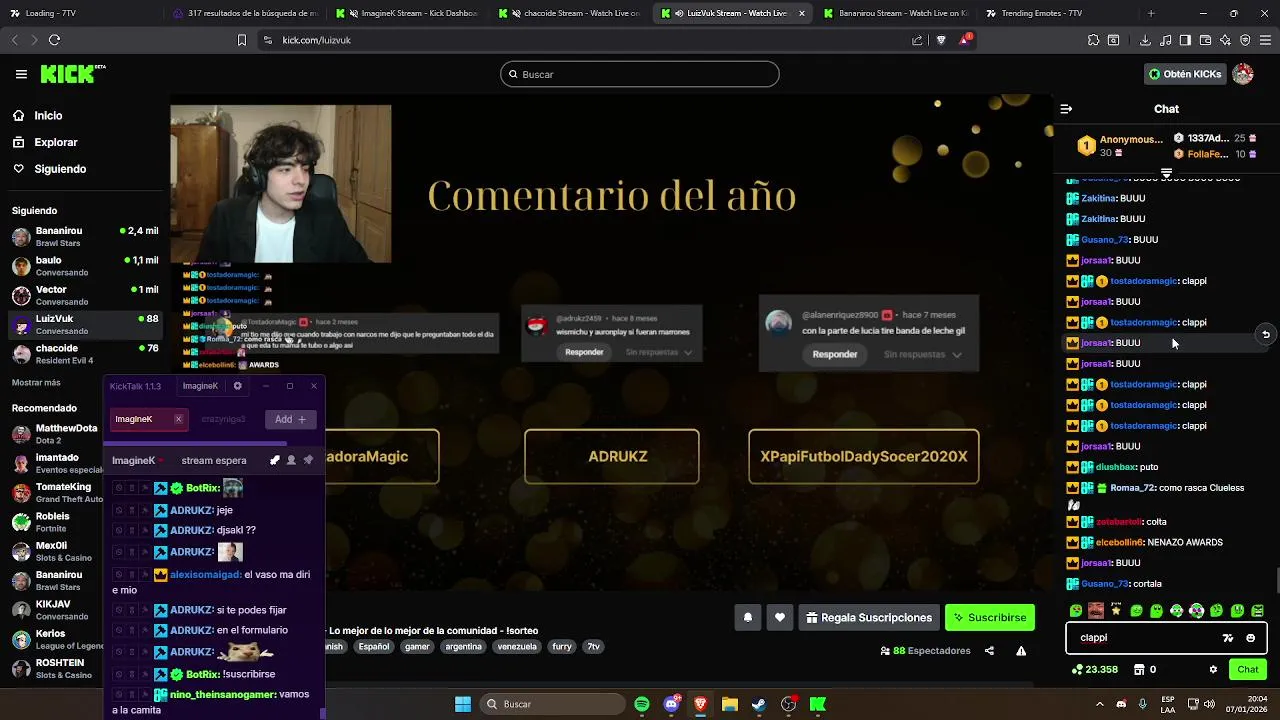The image size is (1280, 720).
Task: Open Spotify from the taskbar
Action: 642,704
